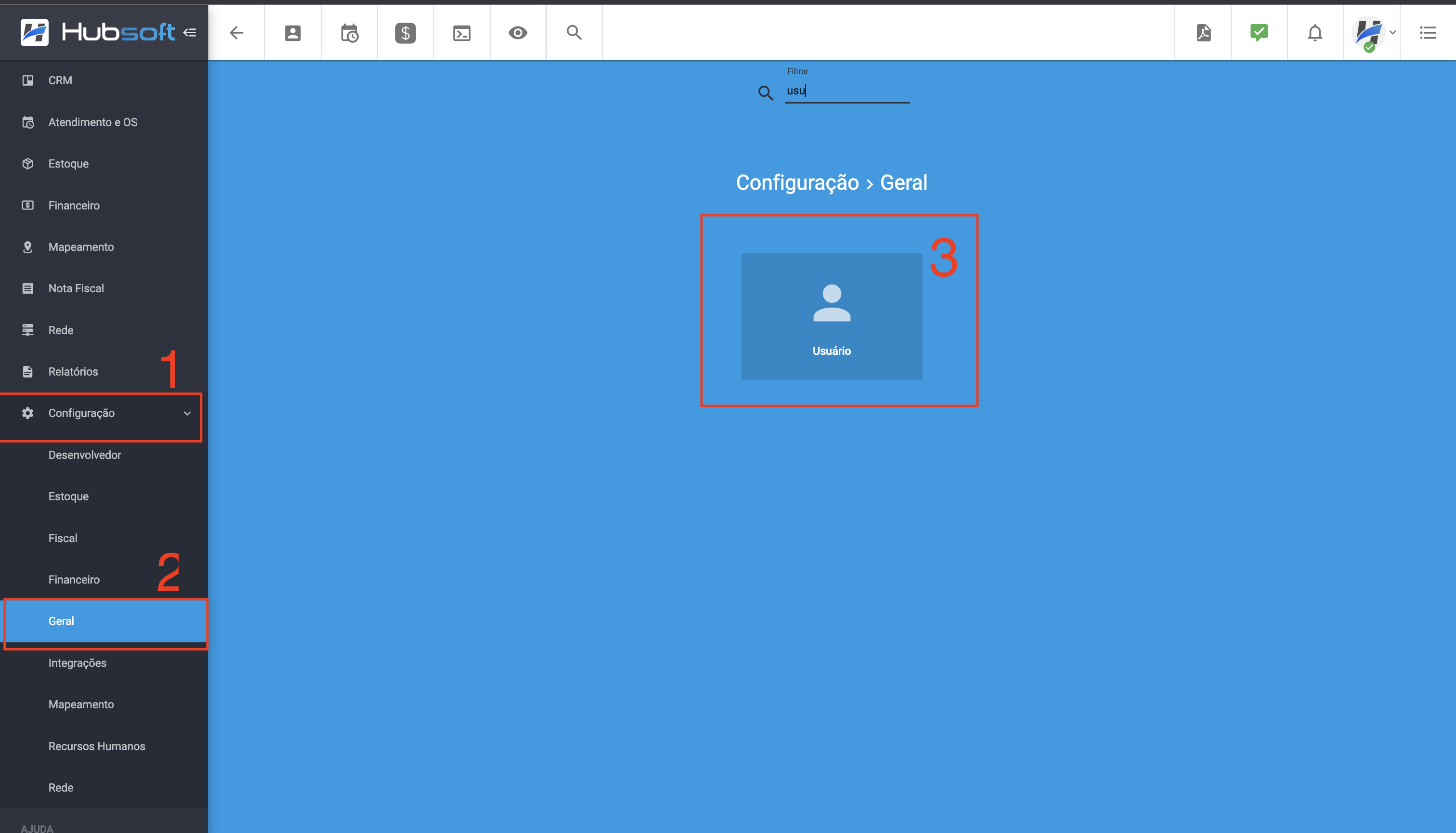Open the PDF document icon

coord(1203,33)
